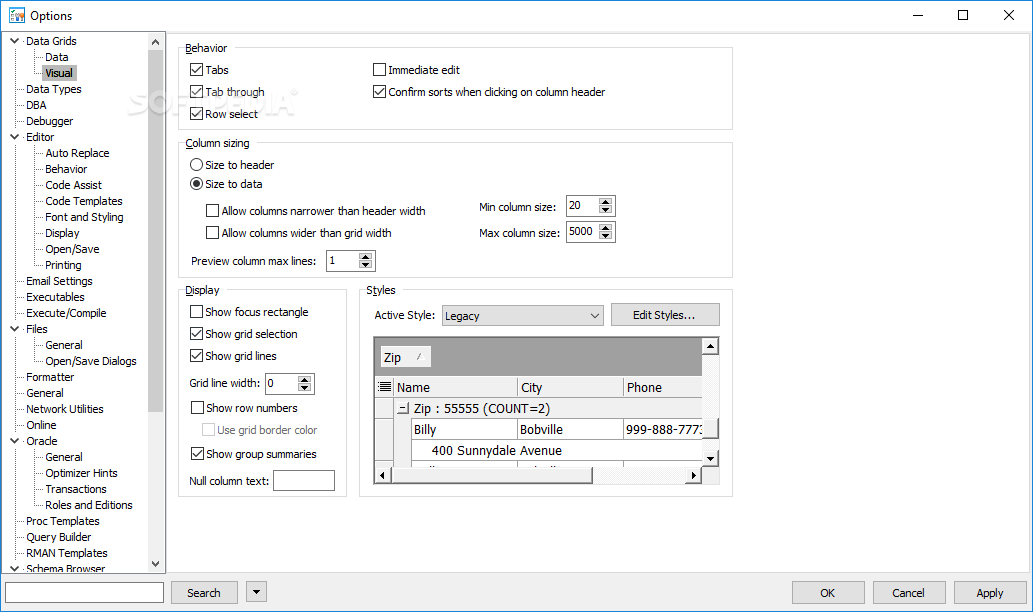Click the Min column size spinner arrows

tap(605, 206)
